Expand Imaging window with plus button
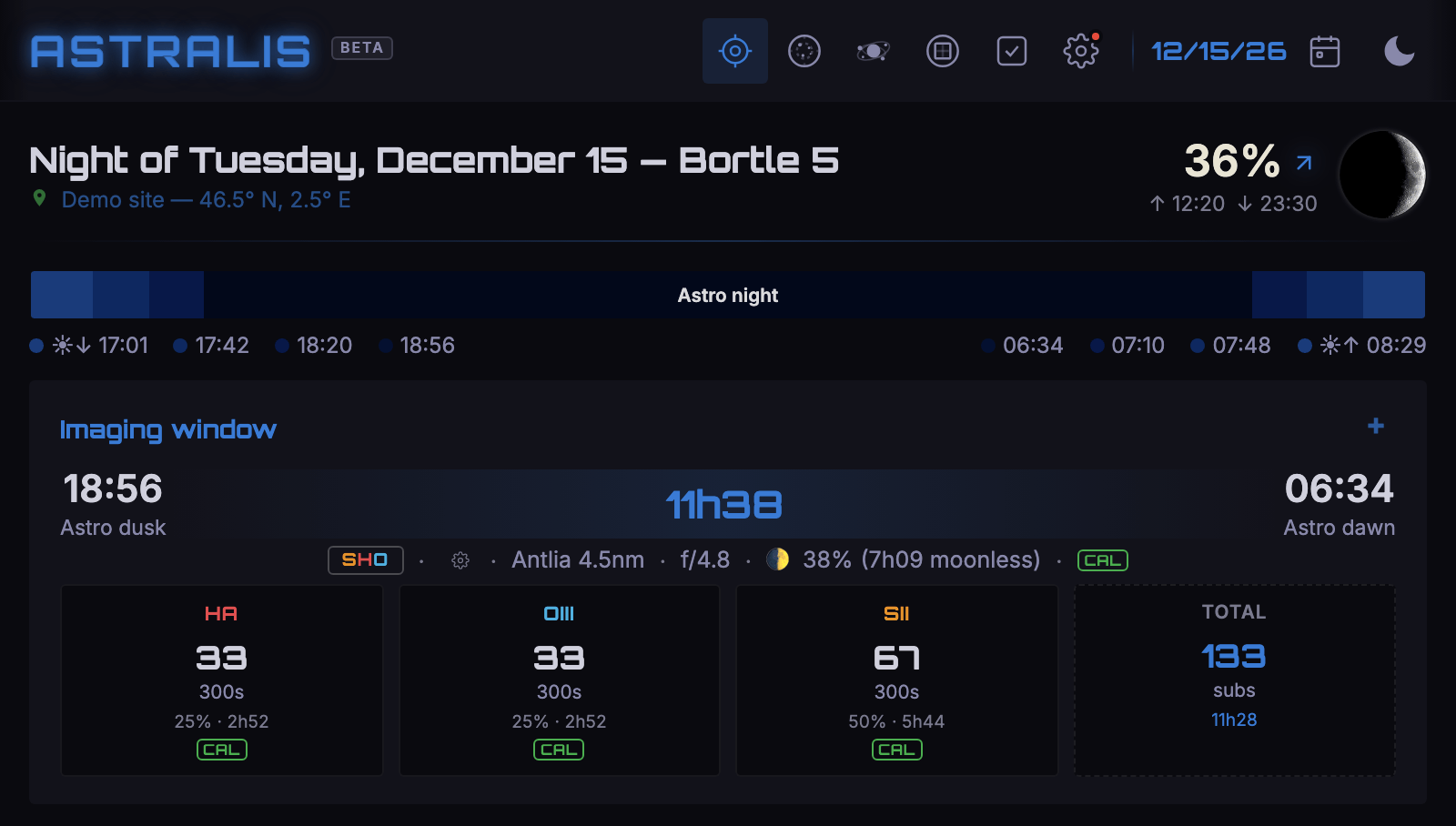 pos(1376,426)
